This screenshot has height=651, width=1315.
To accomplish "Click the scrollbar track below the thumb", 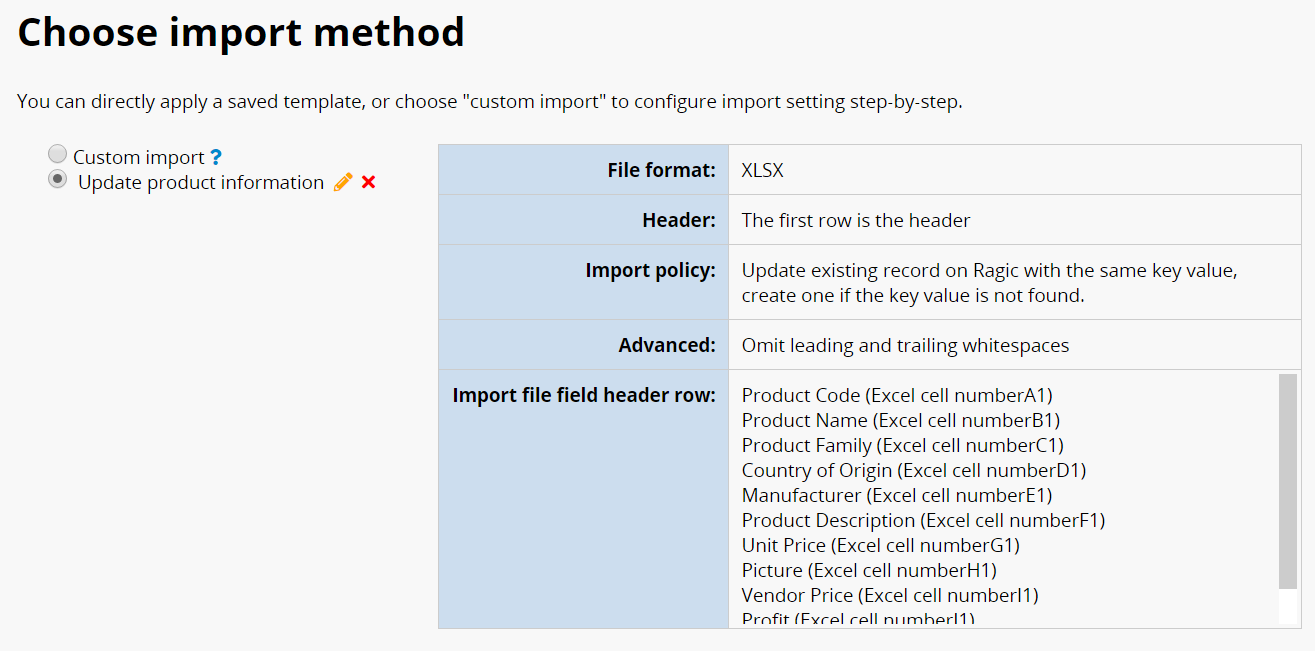I will 1288,605.
